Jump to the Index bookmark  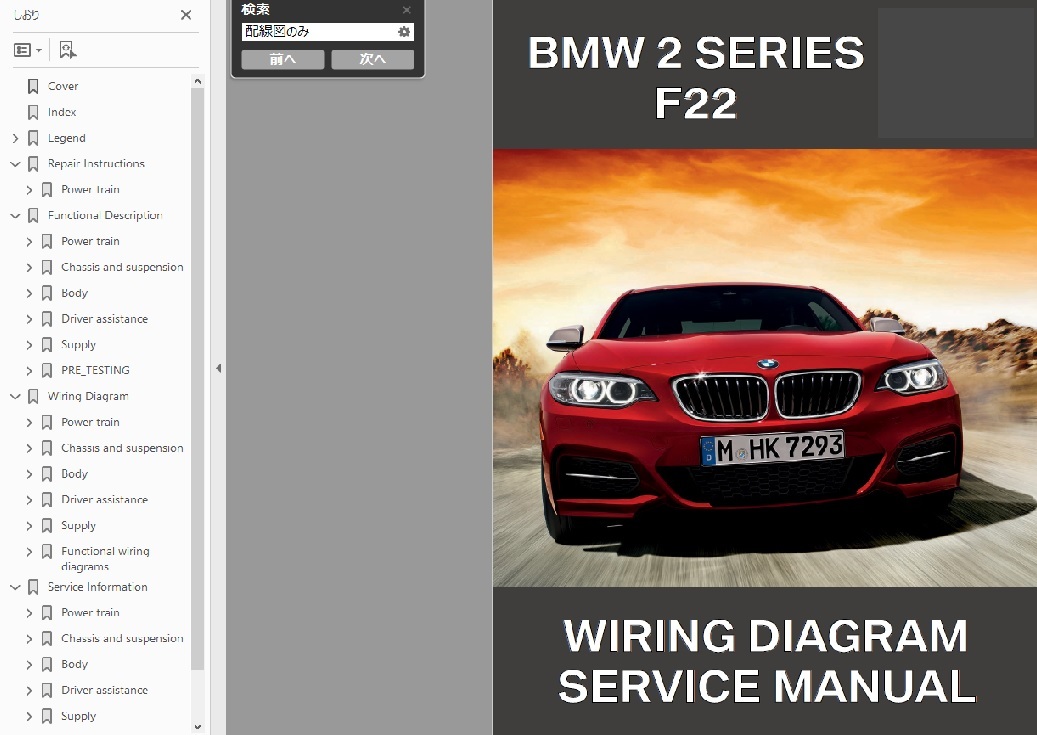pyautogui.click(x=62, y=112)
